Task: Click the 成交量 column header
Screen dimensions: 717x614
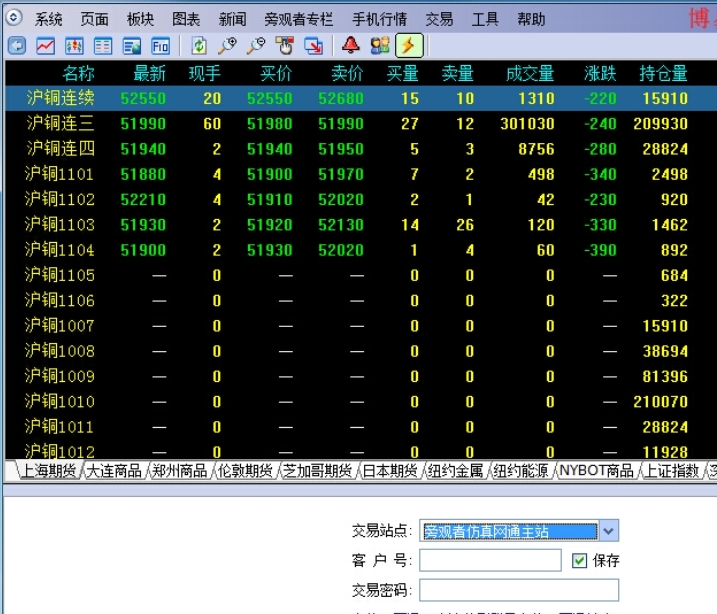Action: pyautogui.click(x=530, y=73)
